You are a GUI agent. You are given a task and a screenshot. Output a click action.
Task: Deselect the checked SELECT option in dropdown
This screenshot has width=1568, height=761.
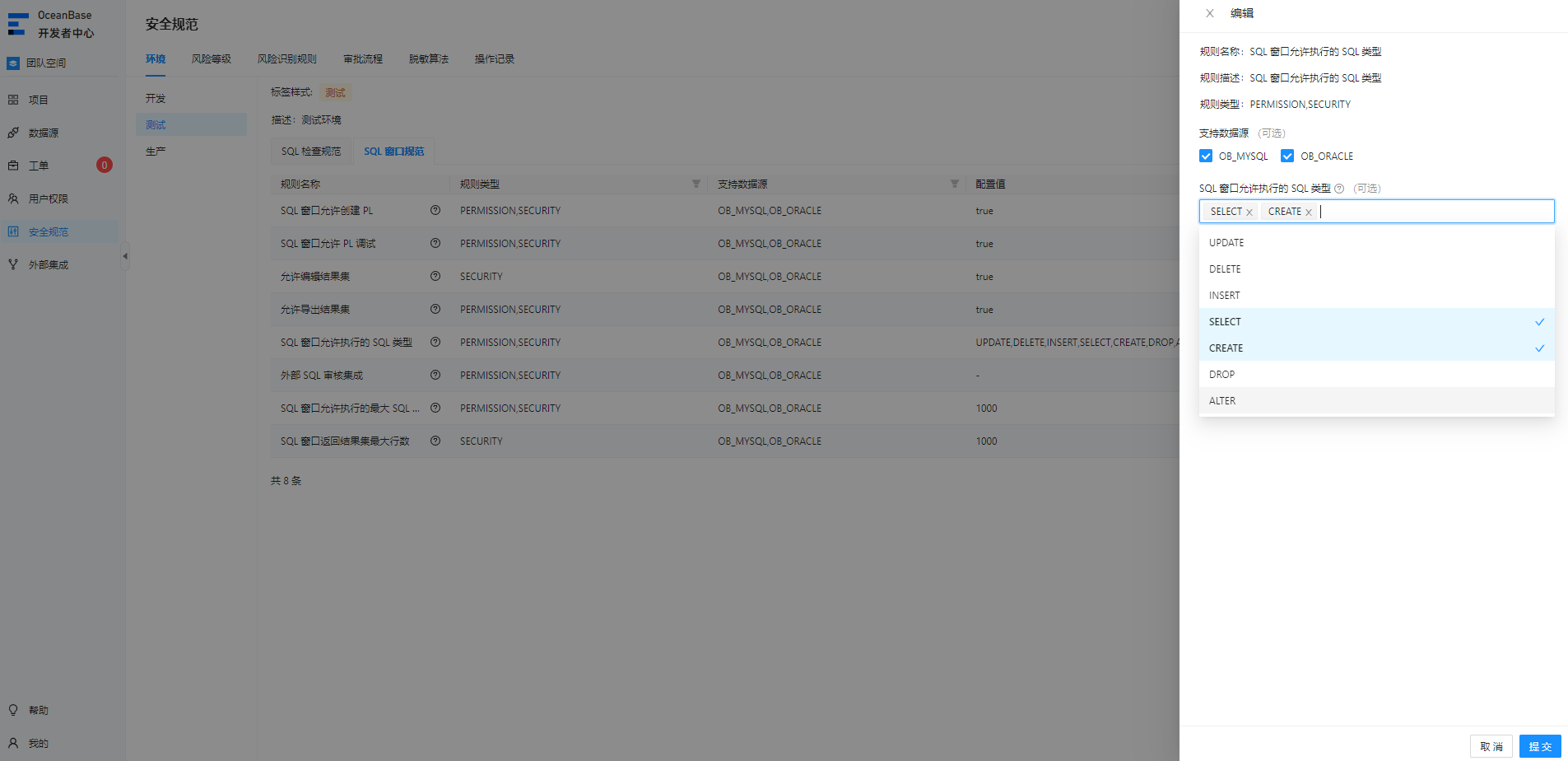click(x=1376, y=322)
